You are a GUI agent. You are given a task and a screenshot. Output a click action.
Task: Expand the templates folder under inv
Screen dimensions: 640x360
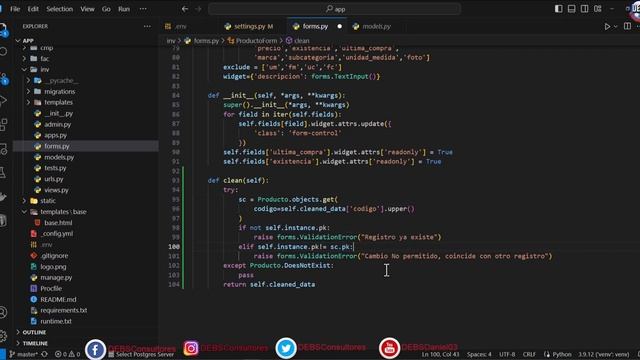pos(58,102)
